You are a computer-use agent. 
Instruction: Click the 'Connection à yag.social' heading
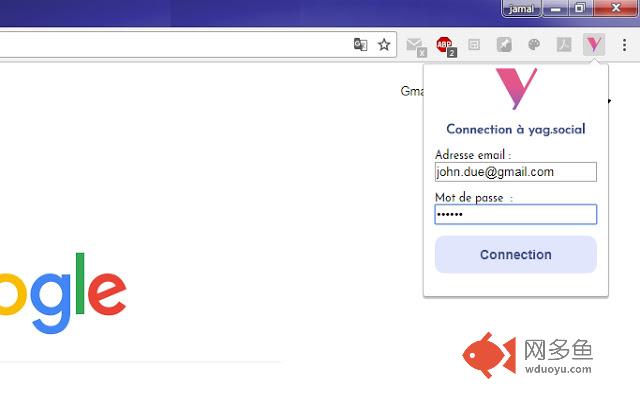click(x=516, y=129)
